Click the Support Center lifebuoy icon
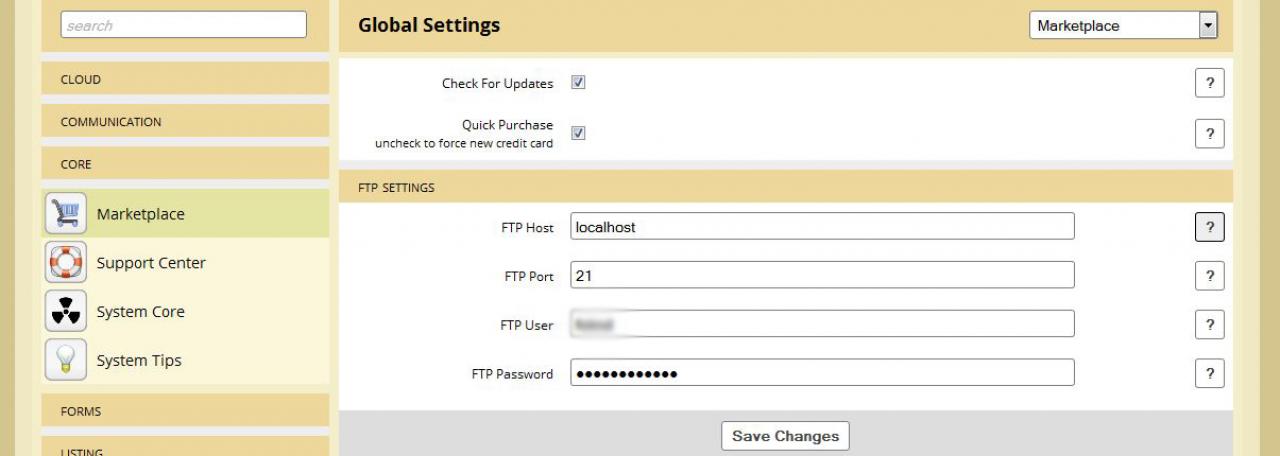Viewport: 1280px width, 456px height. (66, 262)
